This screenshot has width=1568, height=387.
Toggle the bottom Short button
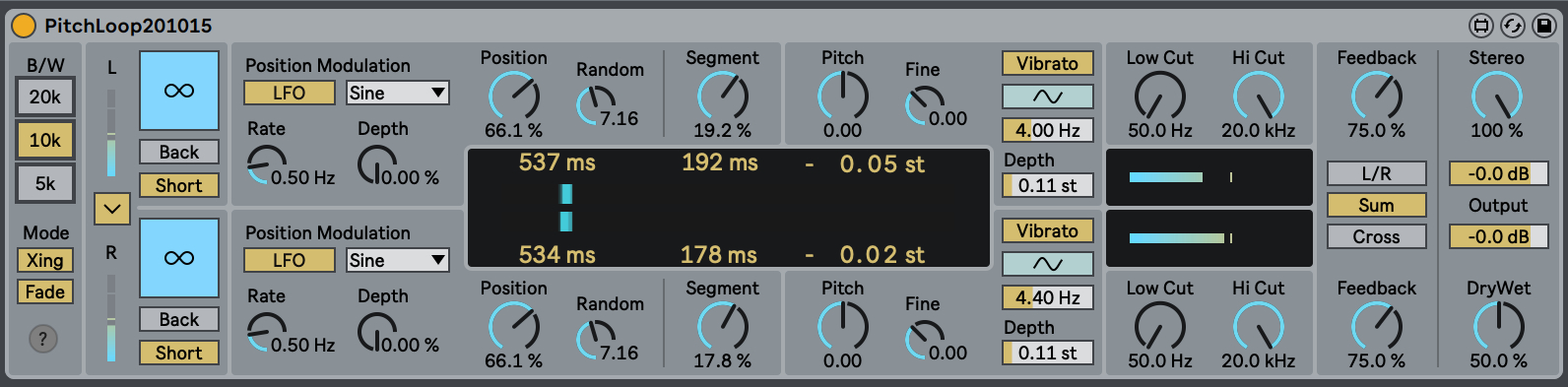(x=179, y=353)
